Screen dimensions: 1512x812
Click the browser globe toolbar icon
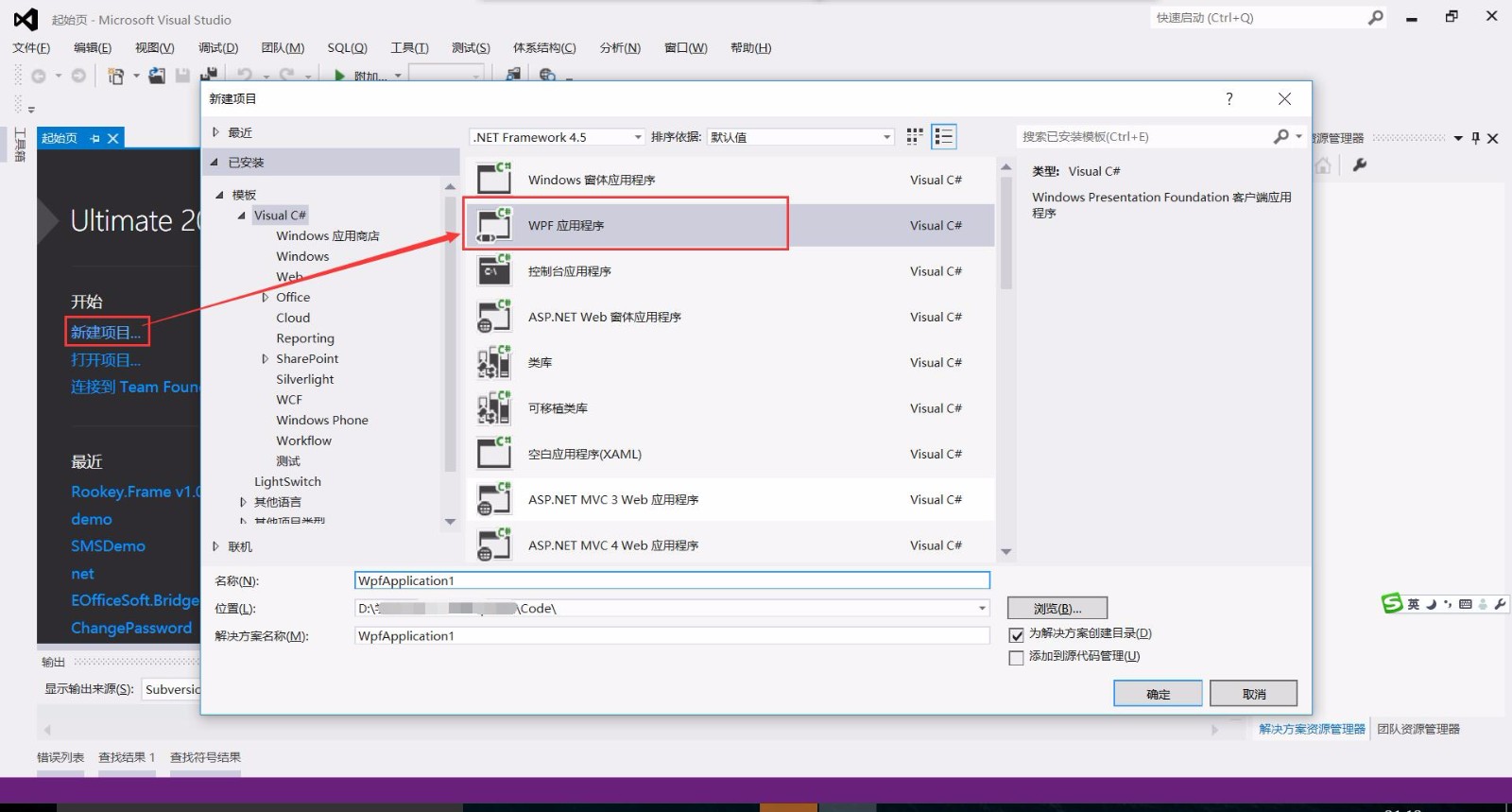click(547, 76)
